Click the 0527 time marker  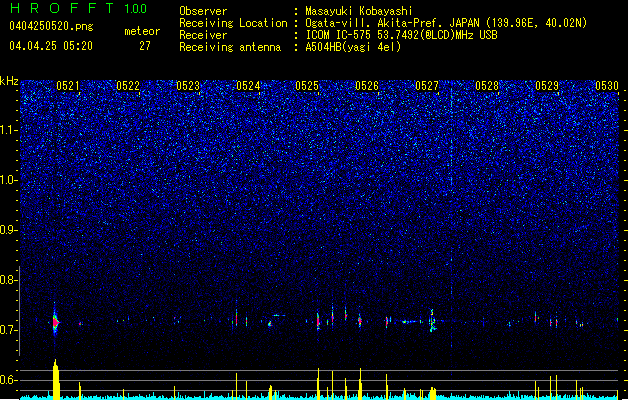click(x=427, y=86)
